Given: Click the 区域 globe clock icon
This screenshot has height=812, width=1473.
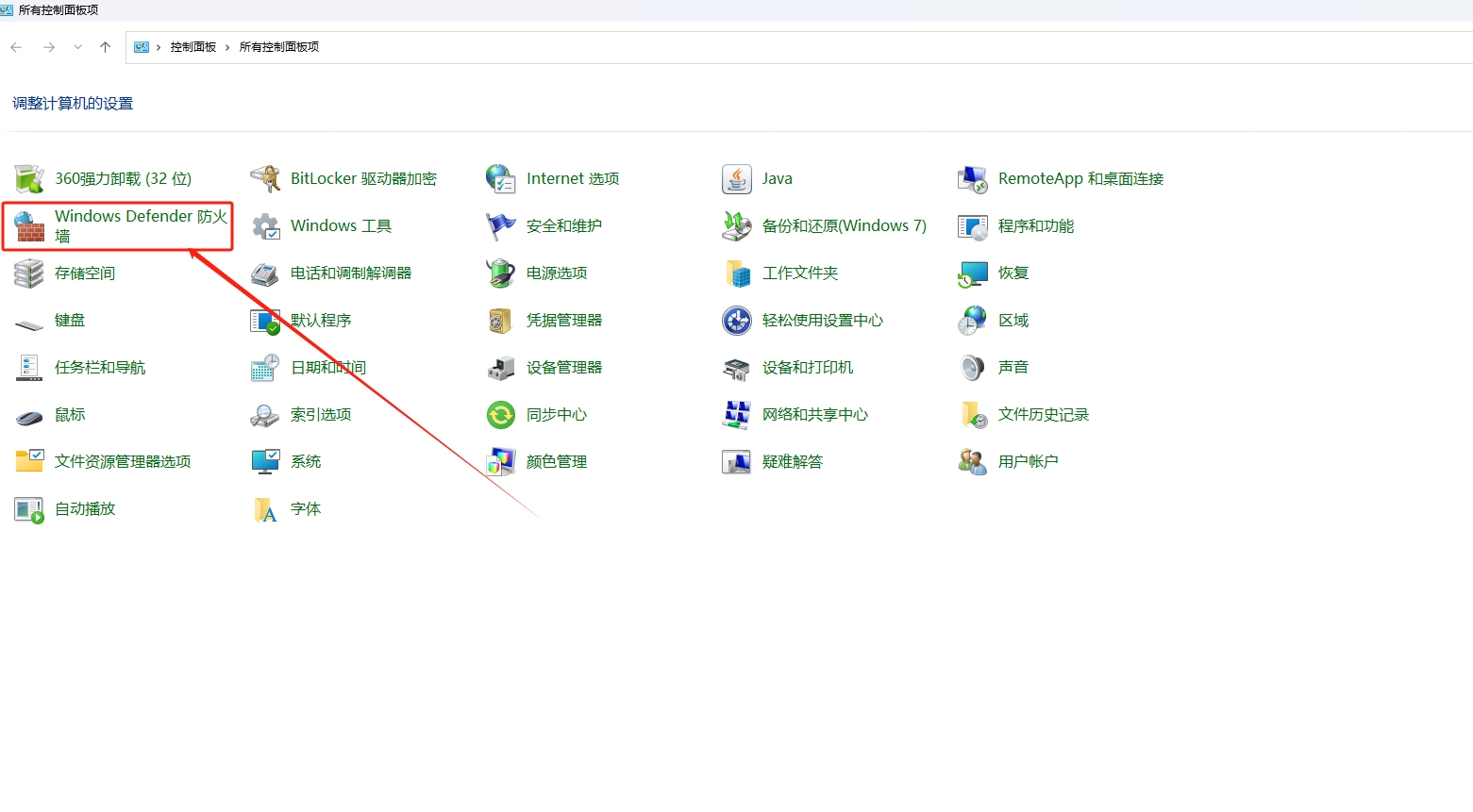Looking at the screenshot, I should point(973,321).
